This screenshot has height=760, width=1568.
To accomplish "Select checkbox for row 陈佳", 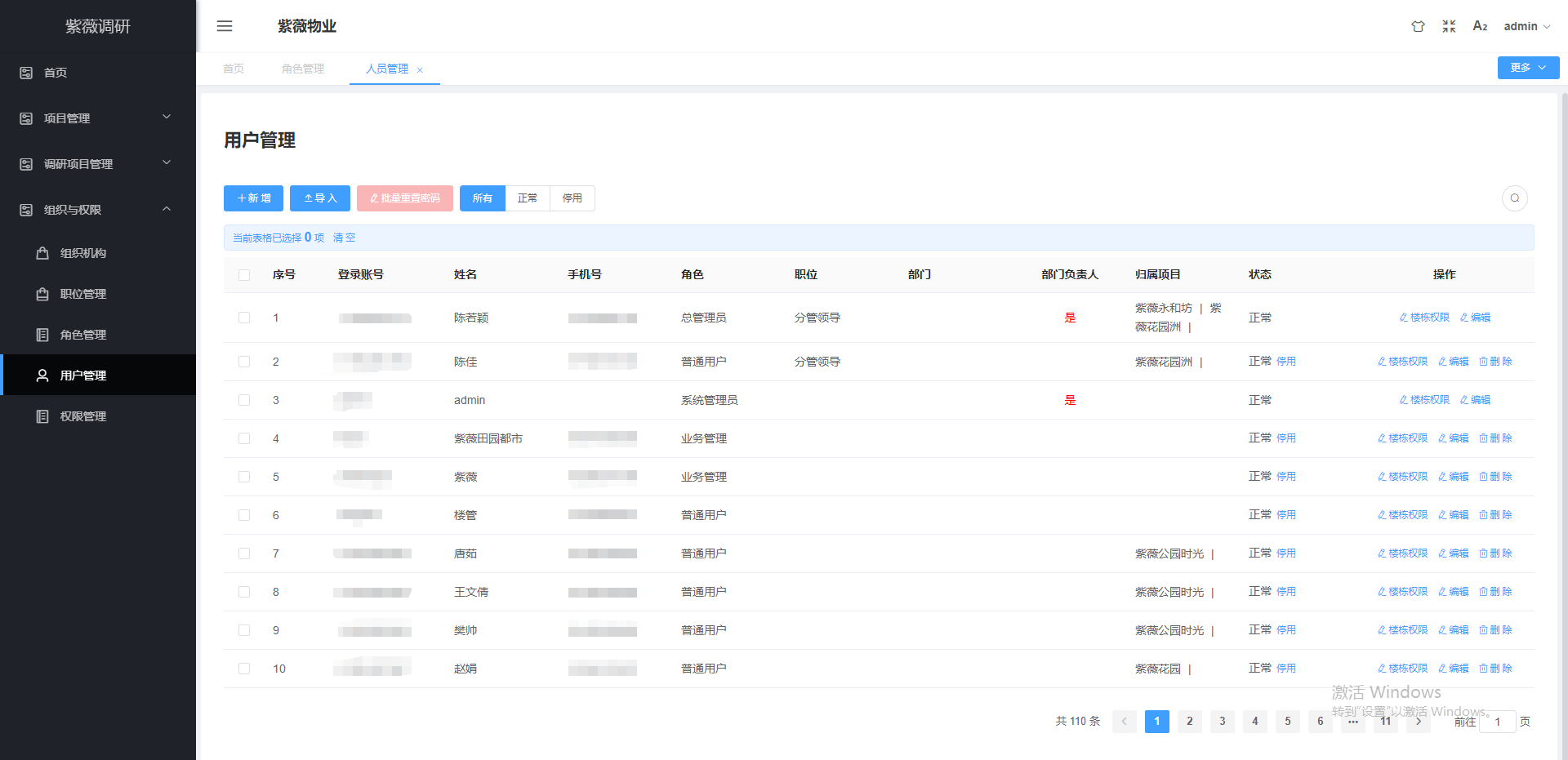I will point(244,362).
